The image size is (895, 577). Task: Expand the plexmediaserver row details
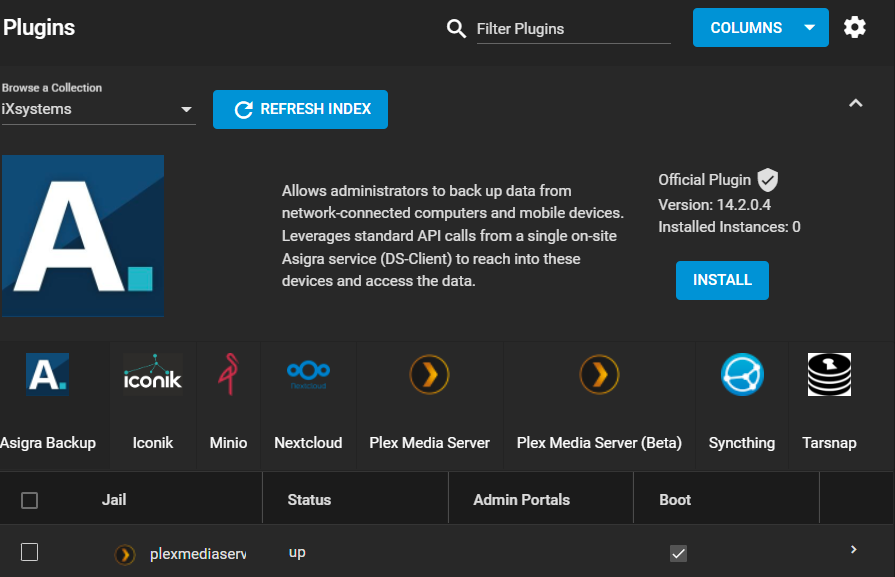853,550
